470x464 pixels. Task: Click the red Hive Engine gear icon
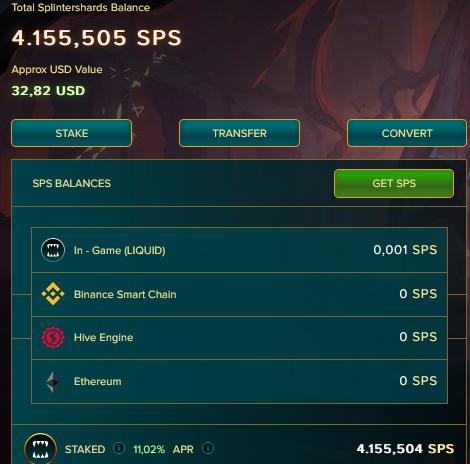[53, 337]
